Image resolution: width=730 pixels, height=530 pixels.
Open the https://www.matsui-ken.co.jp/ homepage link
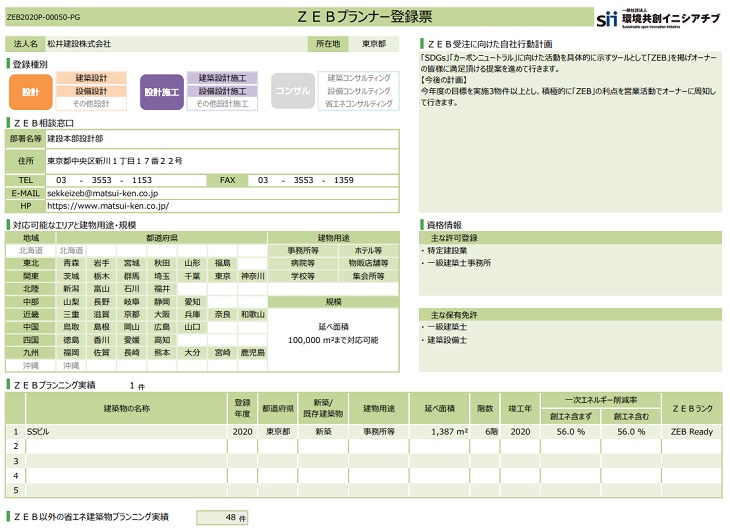coord(108,205)
